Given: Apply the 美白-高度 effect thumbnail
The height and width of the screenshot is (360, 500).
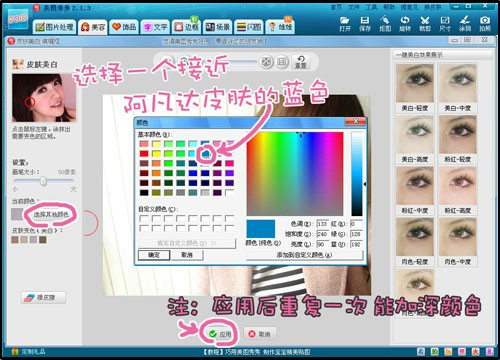Looking at the screenshot, I should coord(415,135).
